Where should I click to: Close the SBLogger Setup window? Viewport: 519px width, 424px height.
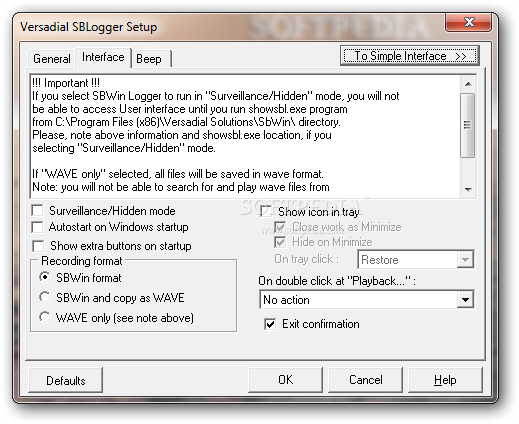point(468,22)
